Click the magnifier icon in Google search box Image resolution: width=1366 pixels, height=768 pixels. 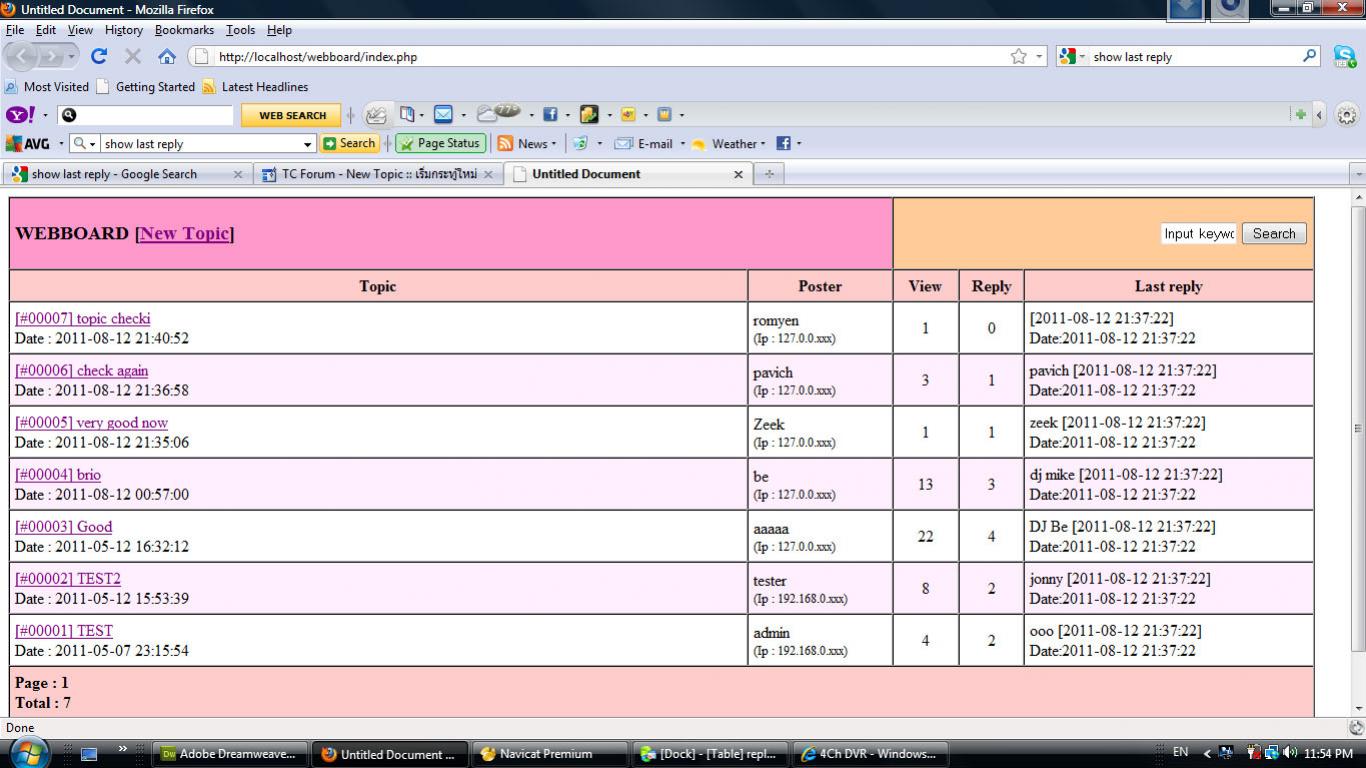(x=1310, y=56)
